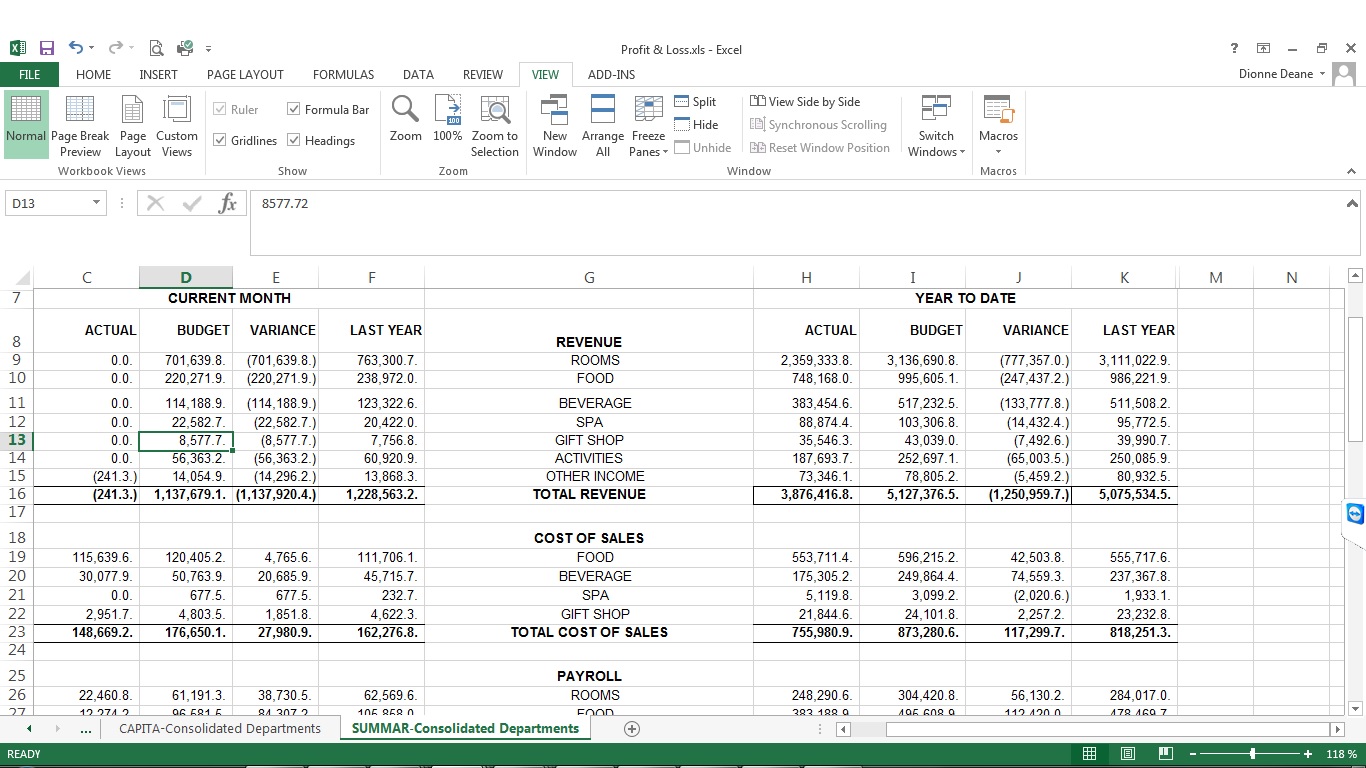This screenshot has width=1366, height=768.
Task: Toggle the Formula Bar checkbox
Action: [x=294, y=110]
